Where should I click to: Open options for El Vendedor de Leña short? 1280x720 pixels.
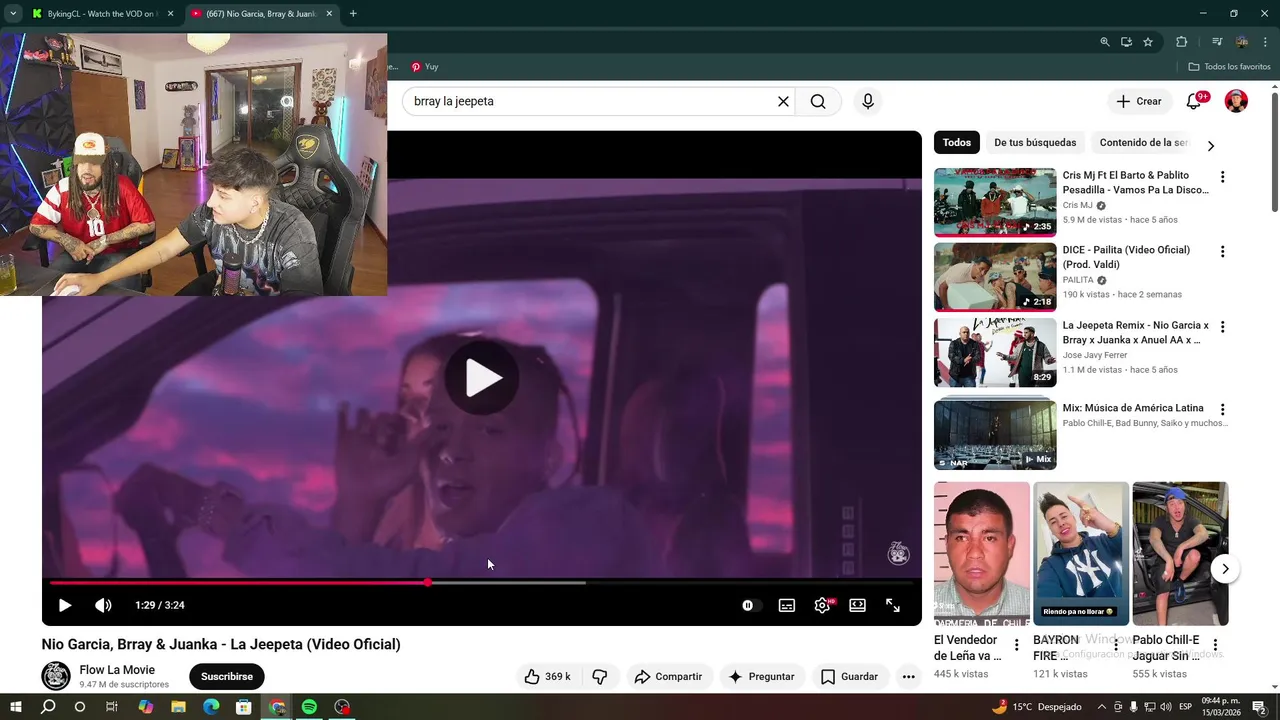tap(1016, 645)
